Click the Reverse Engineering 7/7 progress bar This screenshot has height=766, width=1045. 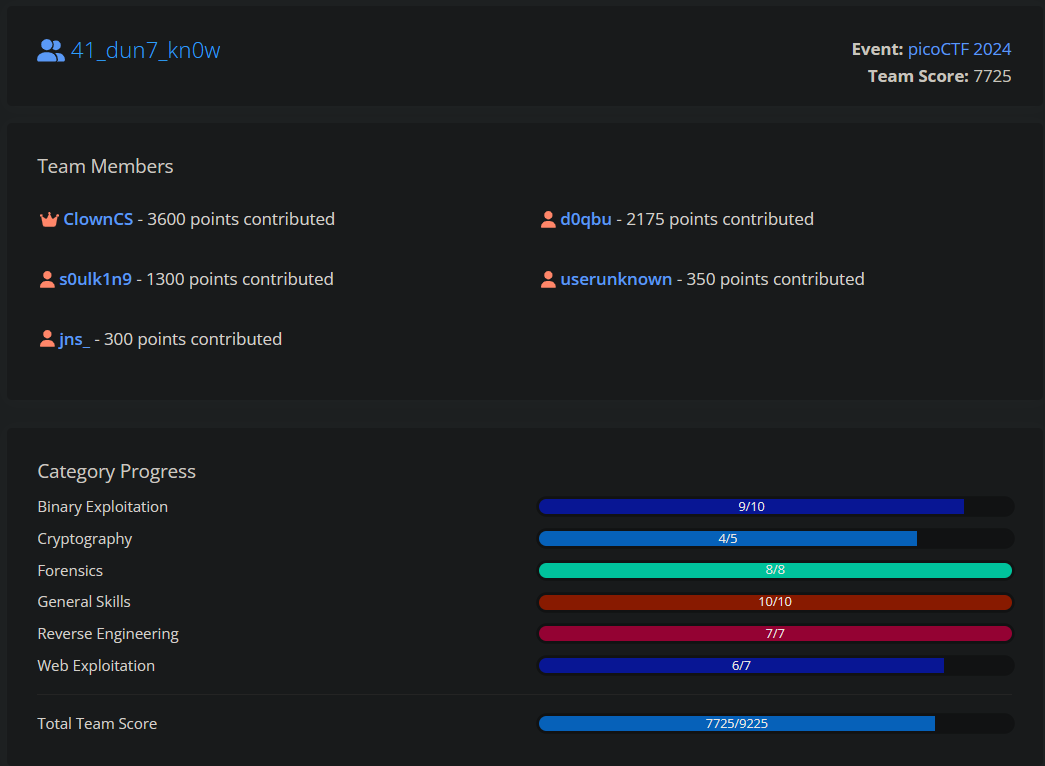776,633
